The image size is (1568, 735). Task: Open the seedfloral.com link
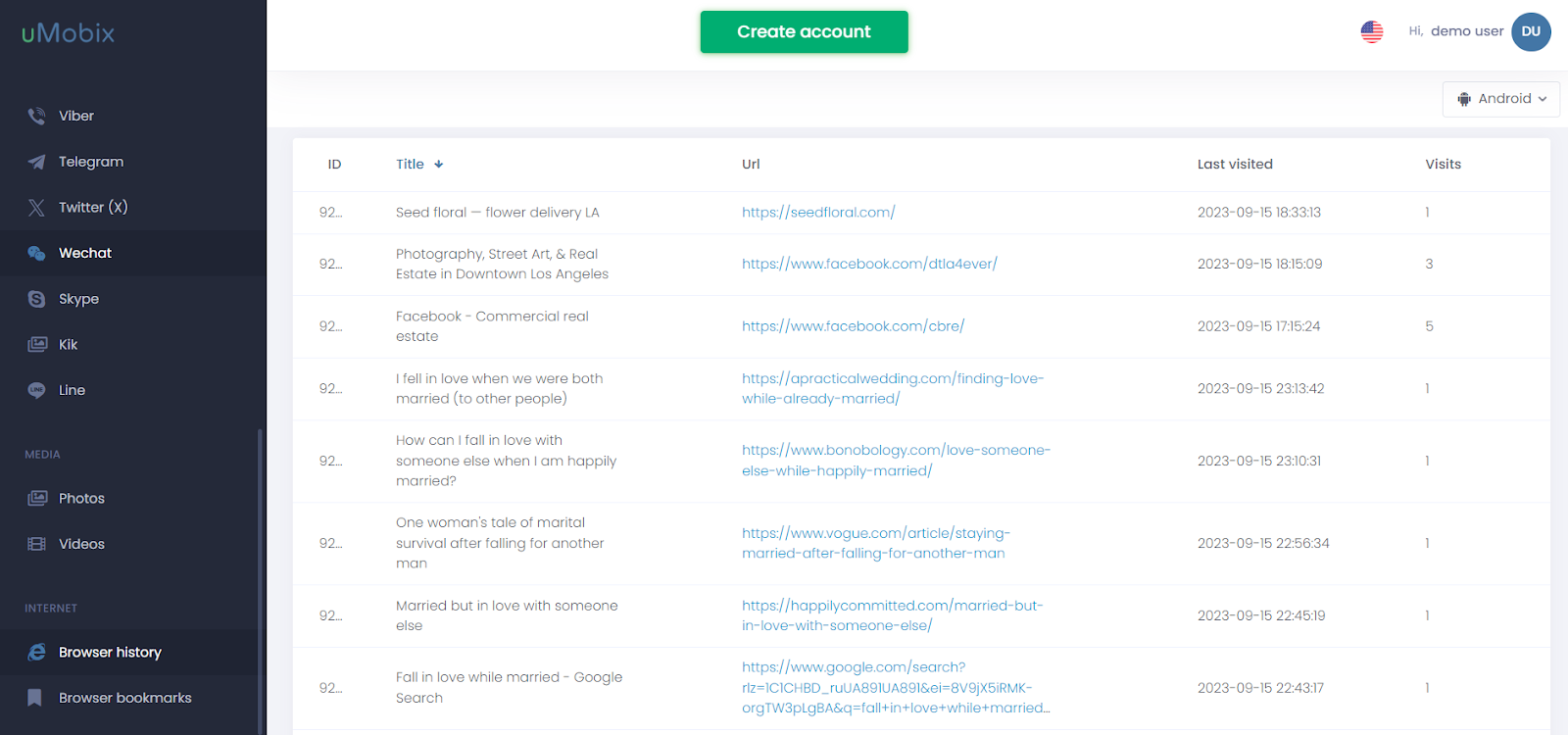(x=817, y=212)
